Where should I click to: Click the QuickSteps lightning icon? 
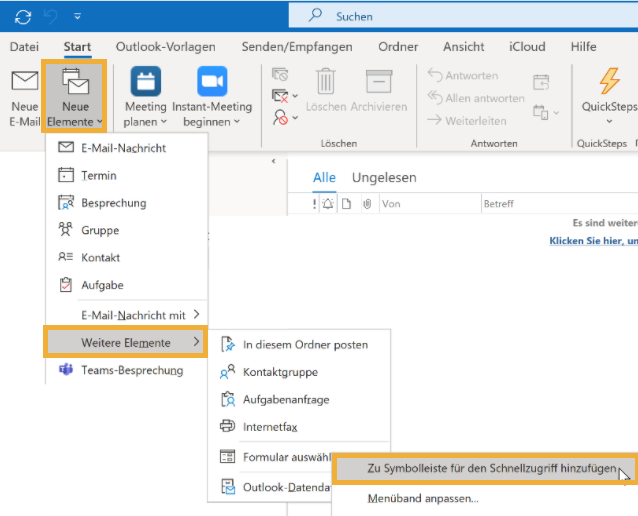click(609, 81)
